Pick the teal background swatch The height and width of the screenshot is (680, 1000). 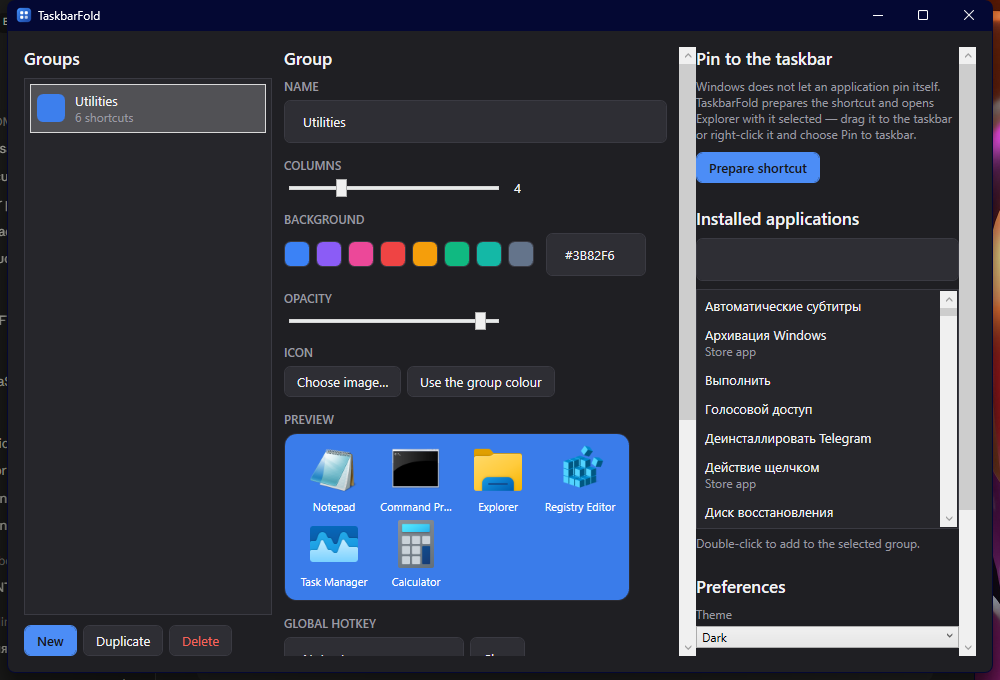pos(489,254)
